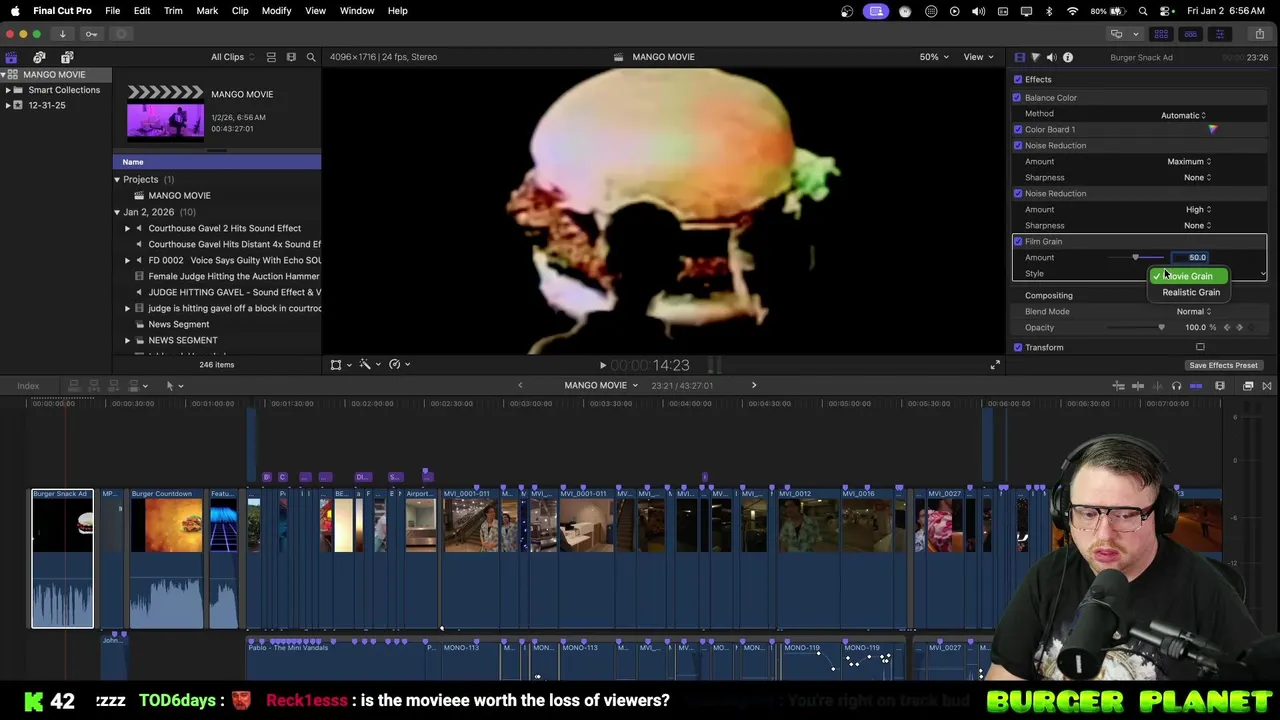
Task: Open the All Clips filter dropdown
Action: (x=232, y=57)
